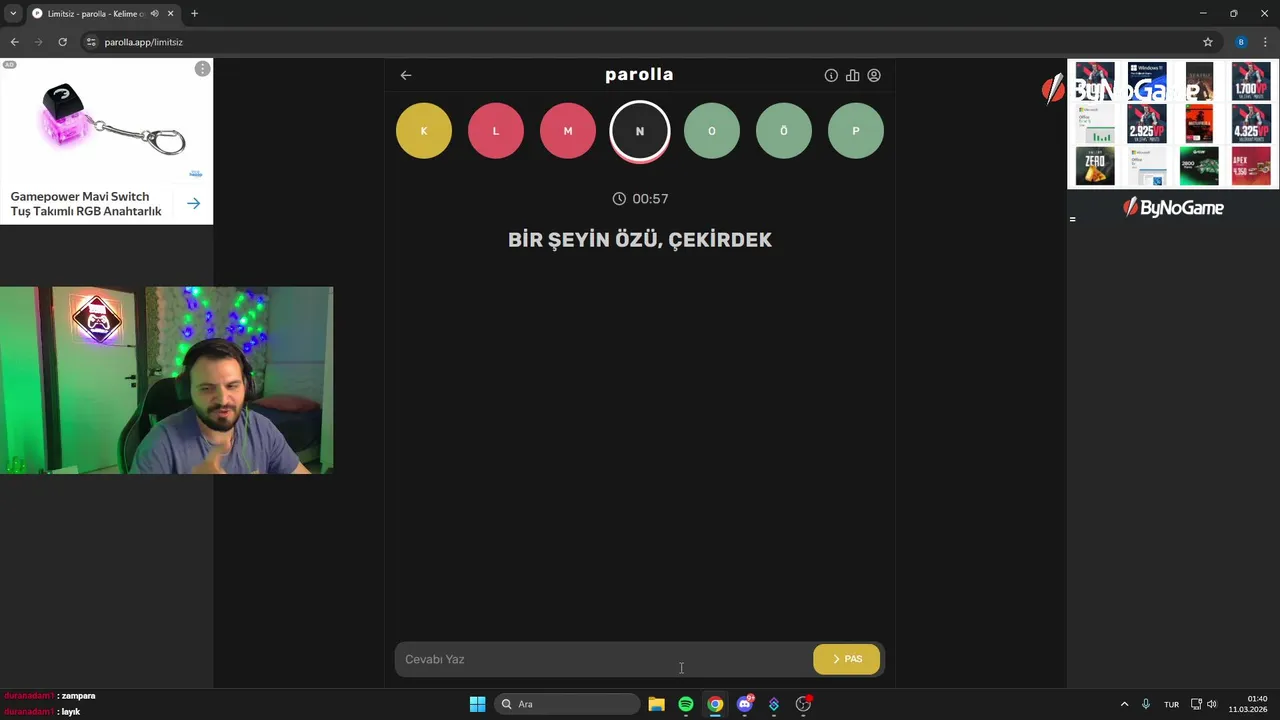Open the volume speaker tray icon

[x=1212, y=704]
